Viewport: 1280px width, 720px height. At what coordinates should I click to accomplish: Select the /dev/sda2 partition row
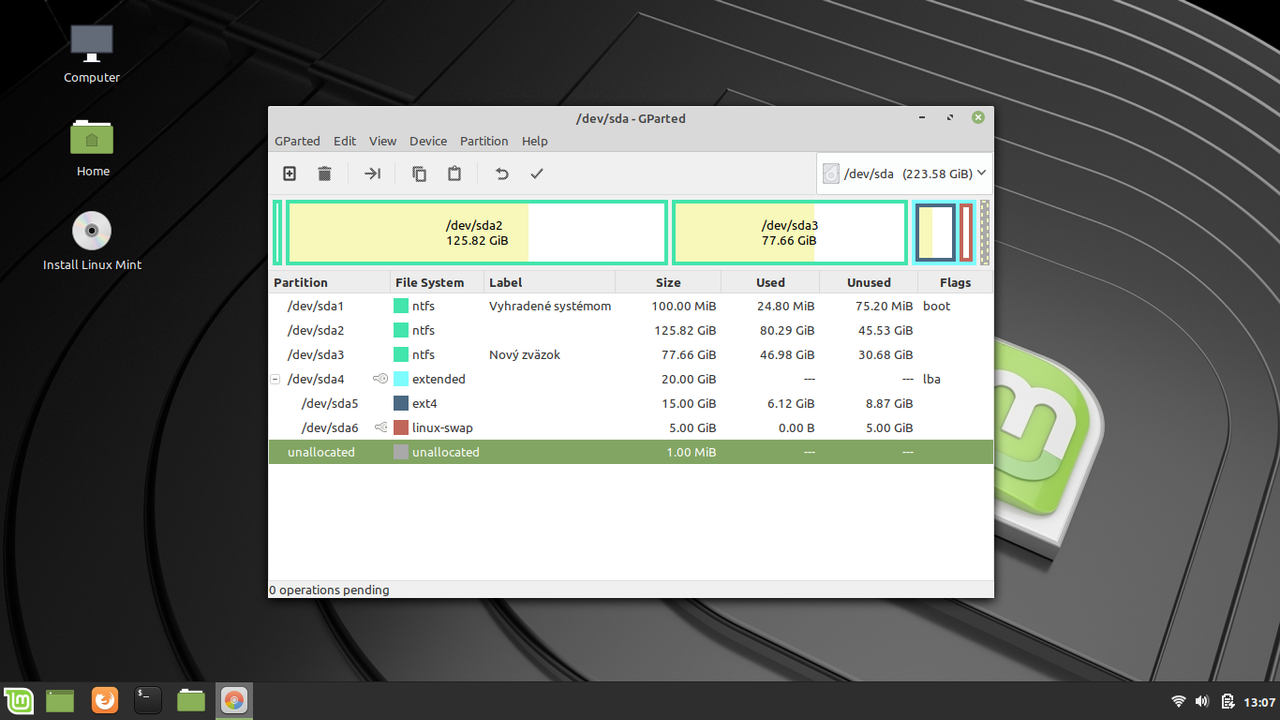coord(631,330)
